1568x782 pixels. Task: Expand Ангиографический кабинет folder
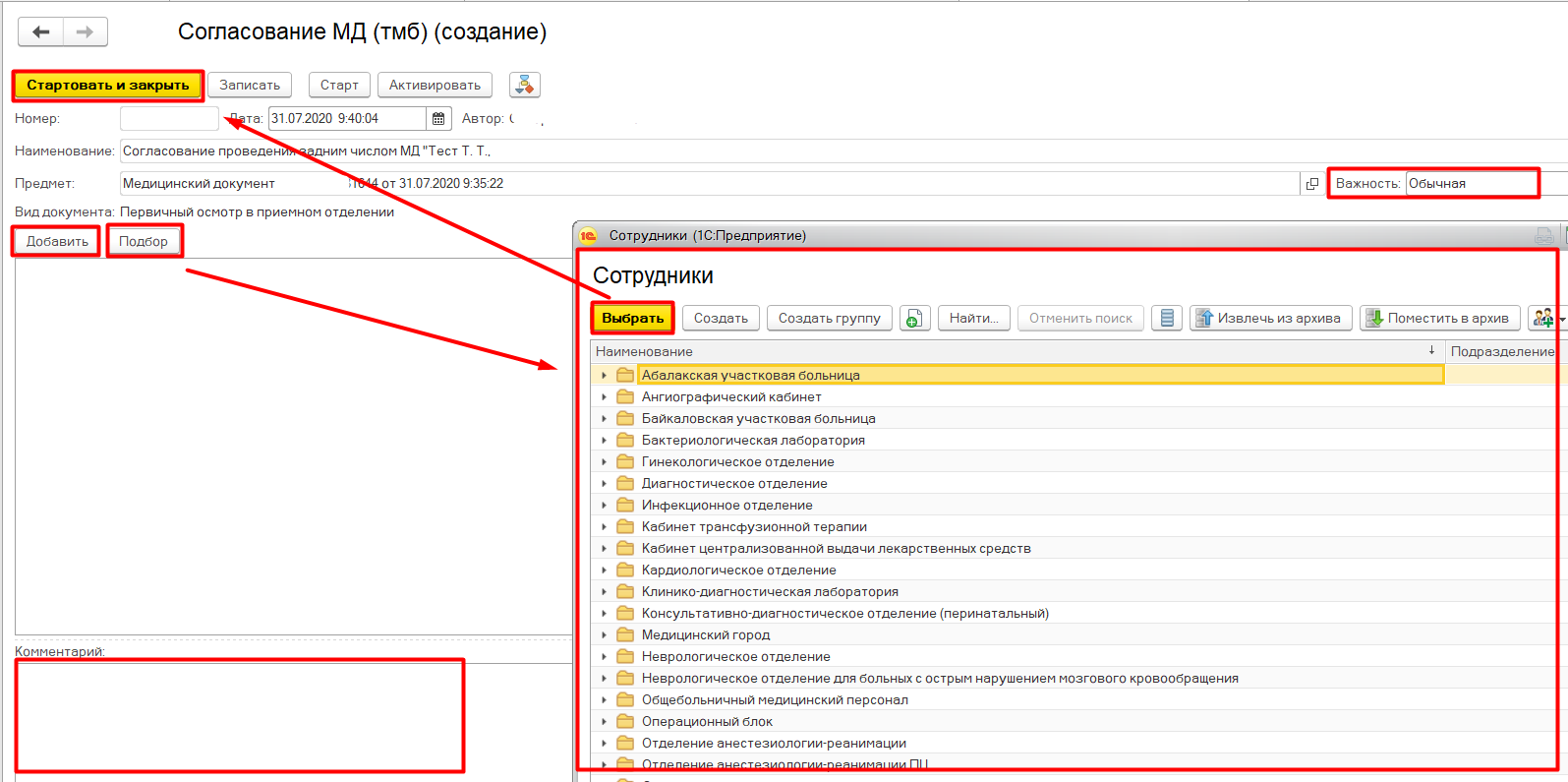604,396
